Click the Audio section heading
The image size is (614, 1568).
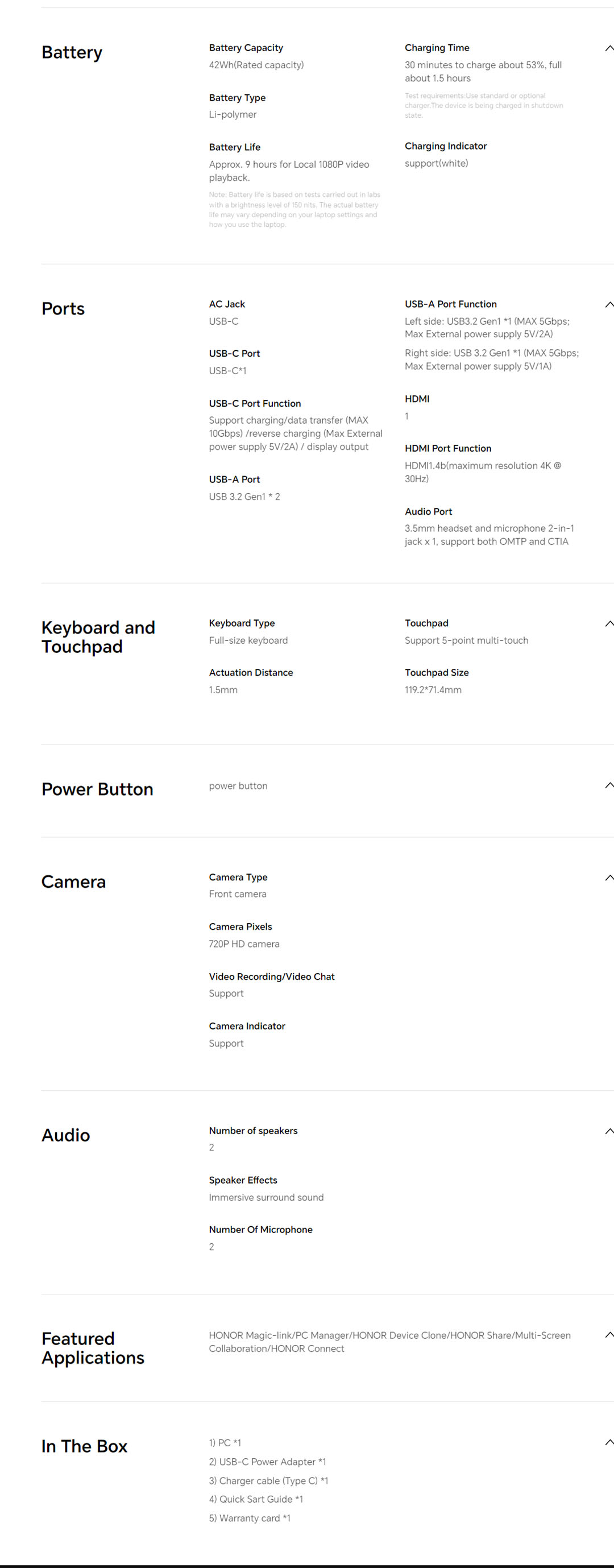point(66,1136)
